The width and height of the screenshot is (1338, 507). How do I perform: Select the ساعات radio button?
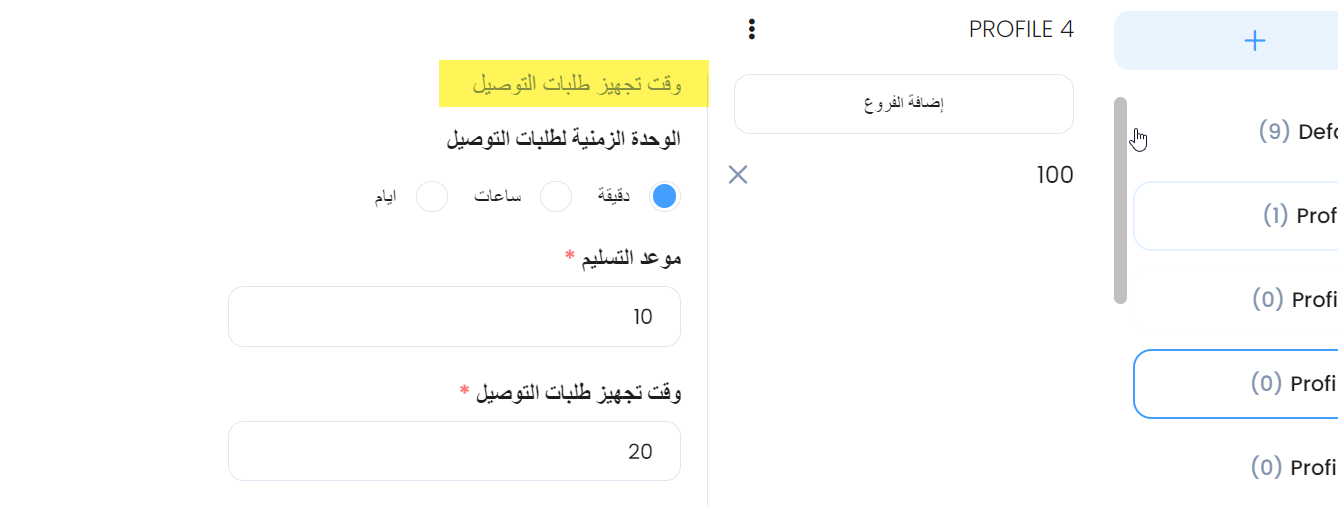556,197
